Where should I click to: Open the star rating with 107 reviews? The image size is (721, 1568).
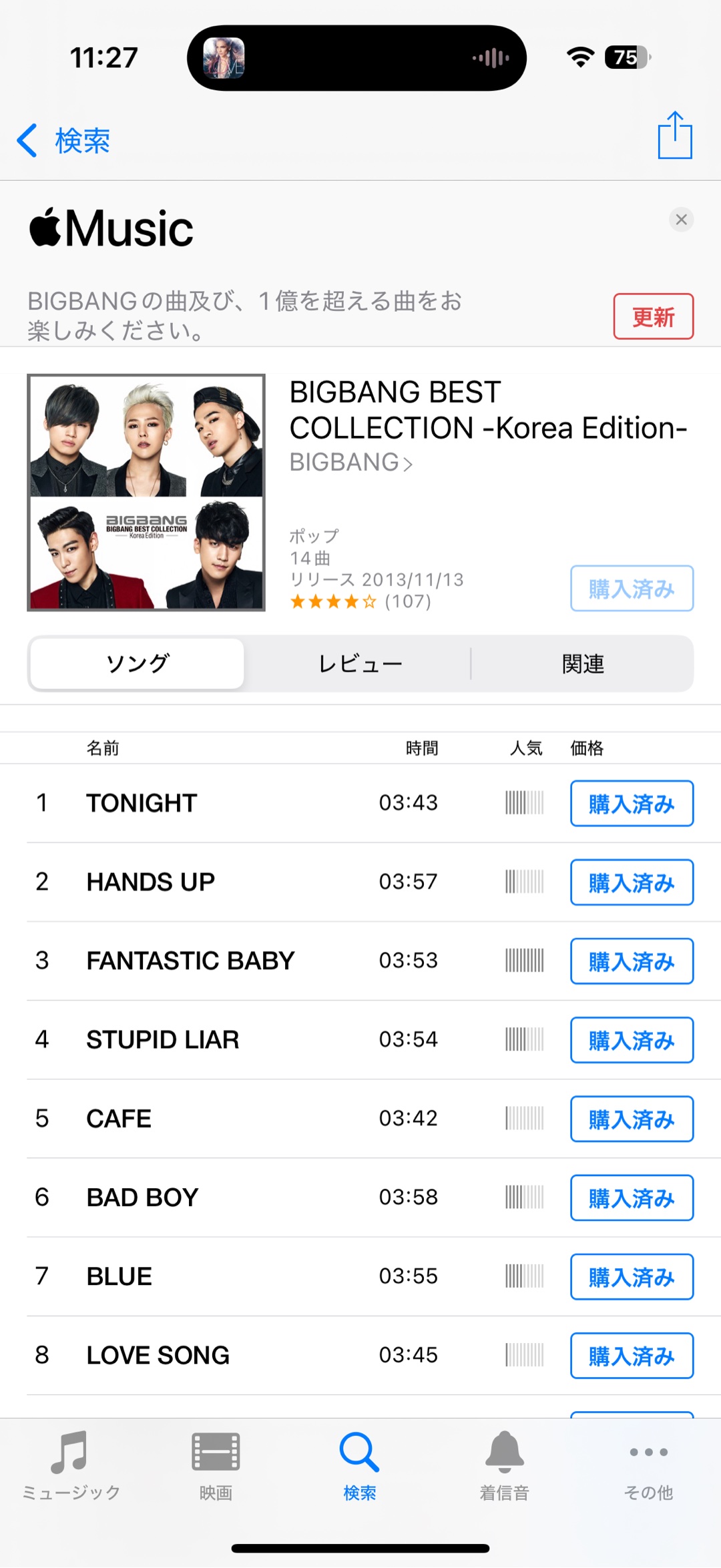(x=360, y=601)
